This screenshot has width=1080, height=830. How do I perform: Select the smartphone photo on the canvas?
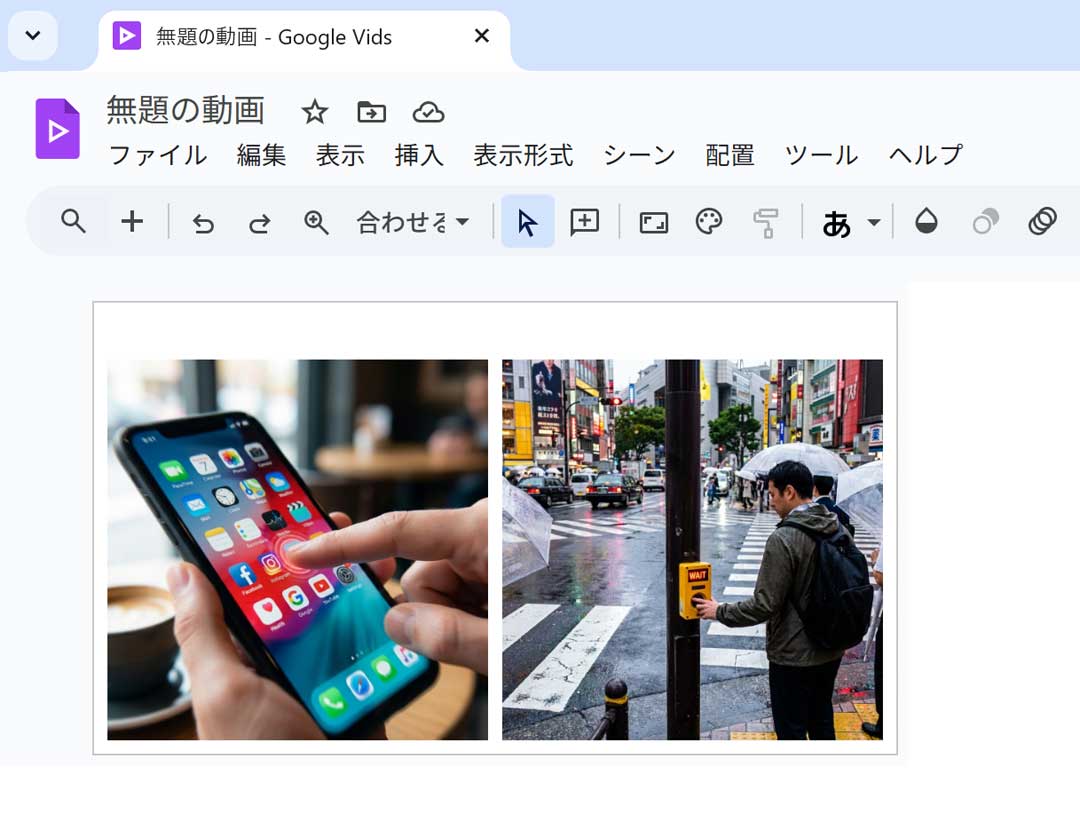point(297,549)
